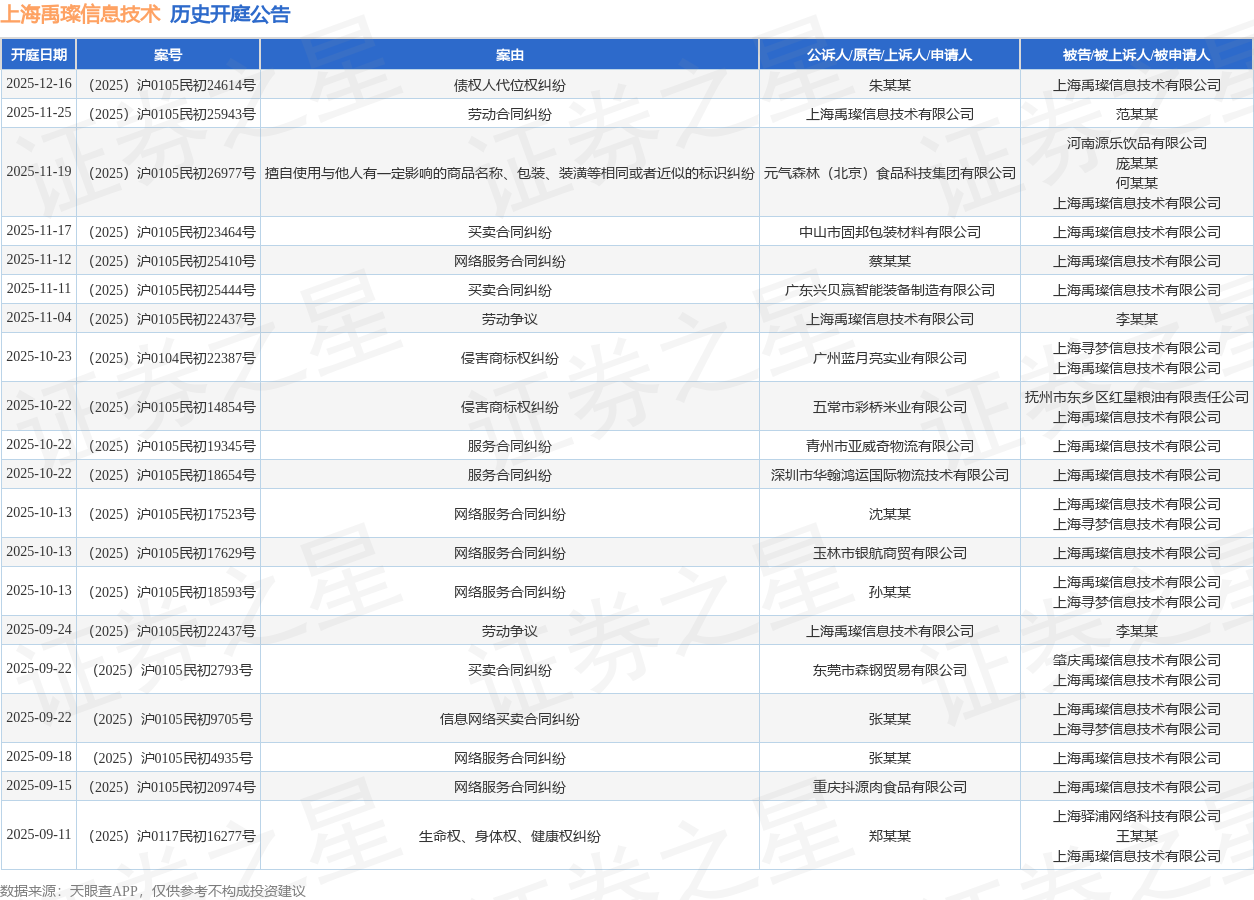Image resolution: width=1254 pixels, height=900 pixels.
Task: Click plaintiff '五常市彩桥米业有限公司'
Action: click(x=890, y=407)
